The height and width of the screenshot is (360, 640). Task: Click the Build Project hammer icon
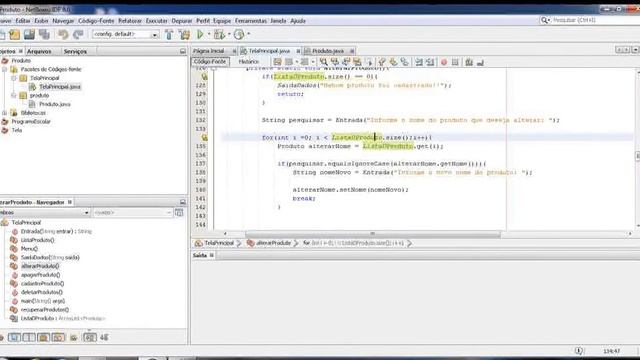tap(169, 35)
